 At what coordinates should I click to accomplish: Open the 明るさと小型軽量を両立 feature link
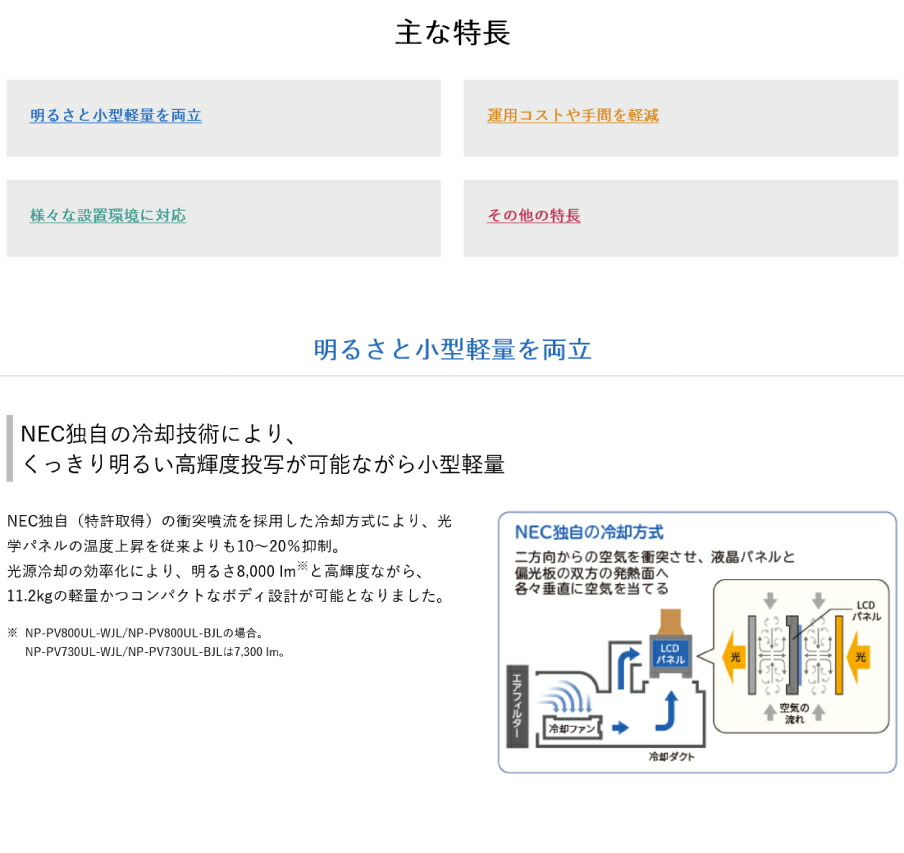point(115,116)
